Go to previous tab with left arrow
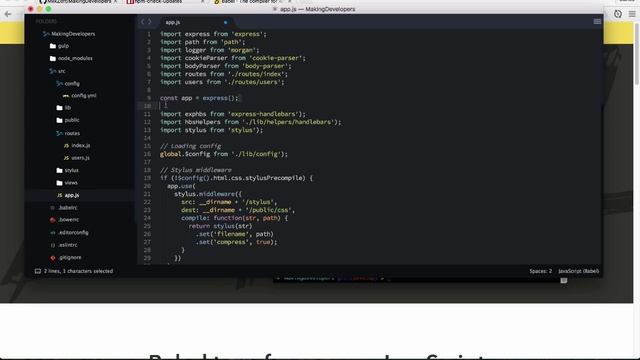 coord(142,22)
